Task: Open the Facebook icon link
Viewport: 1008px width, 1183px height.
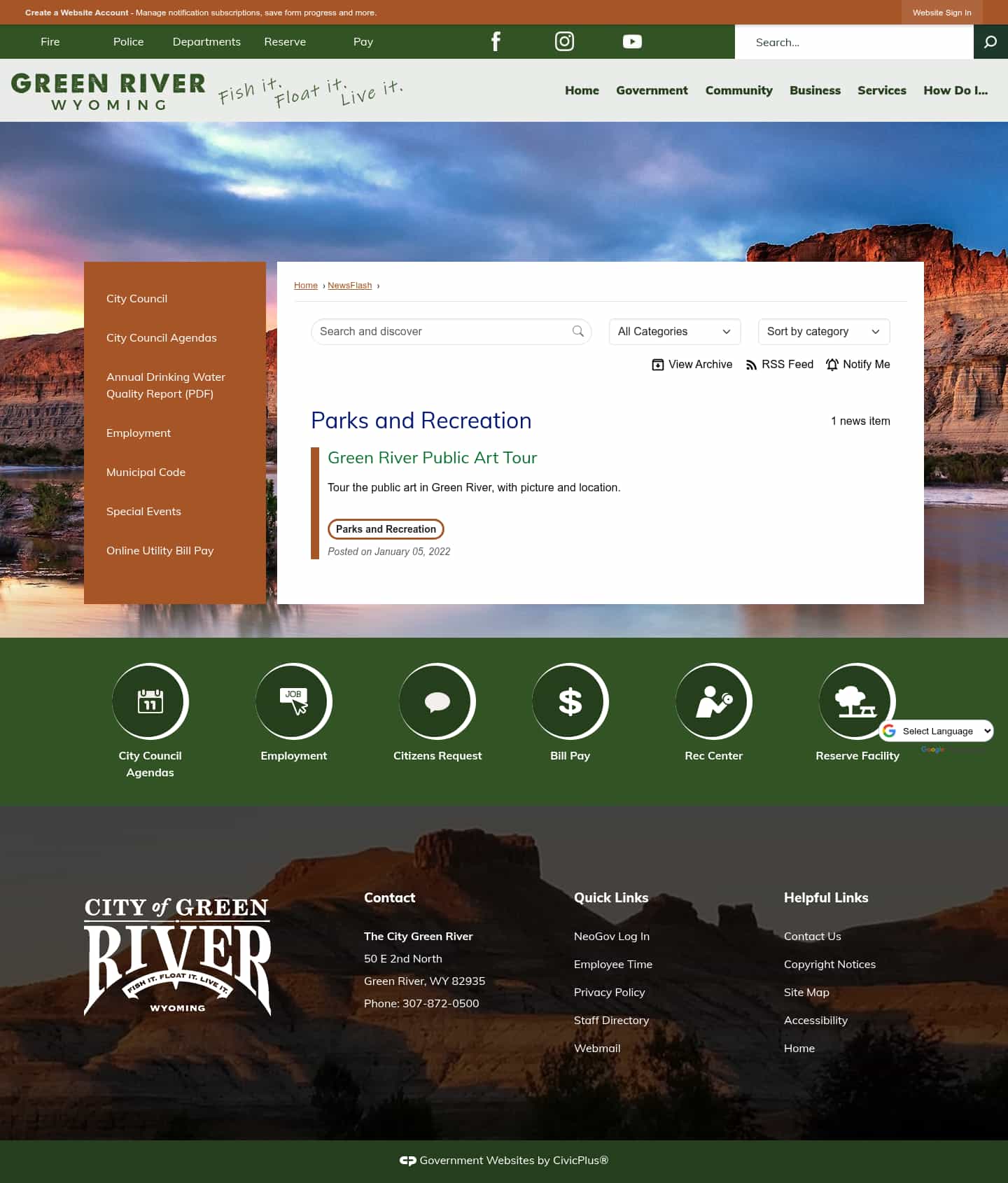Action: point(496,42)
